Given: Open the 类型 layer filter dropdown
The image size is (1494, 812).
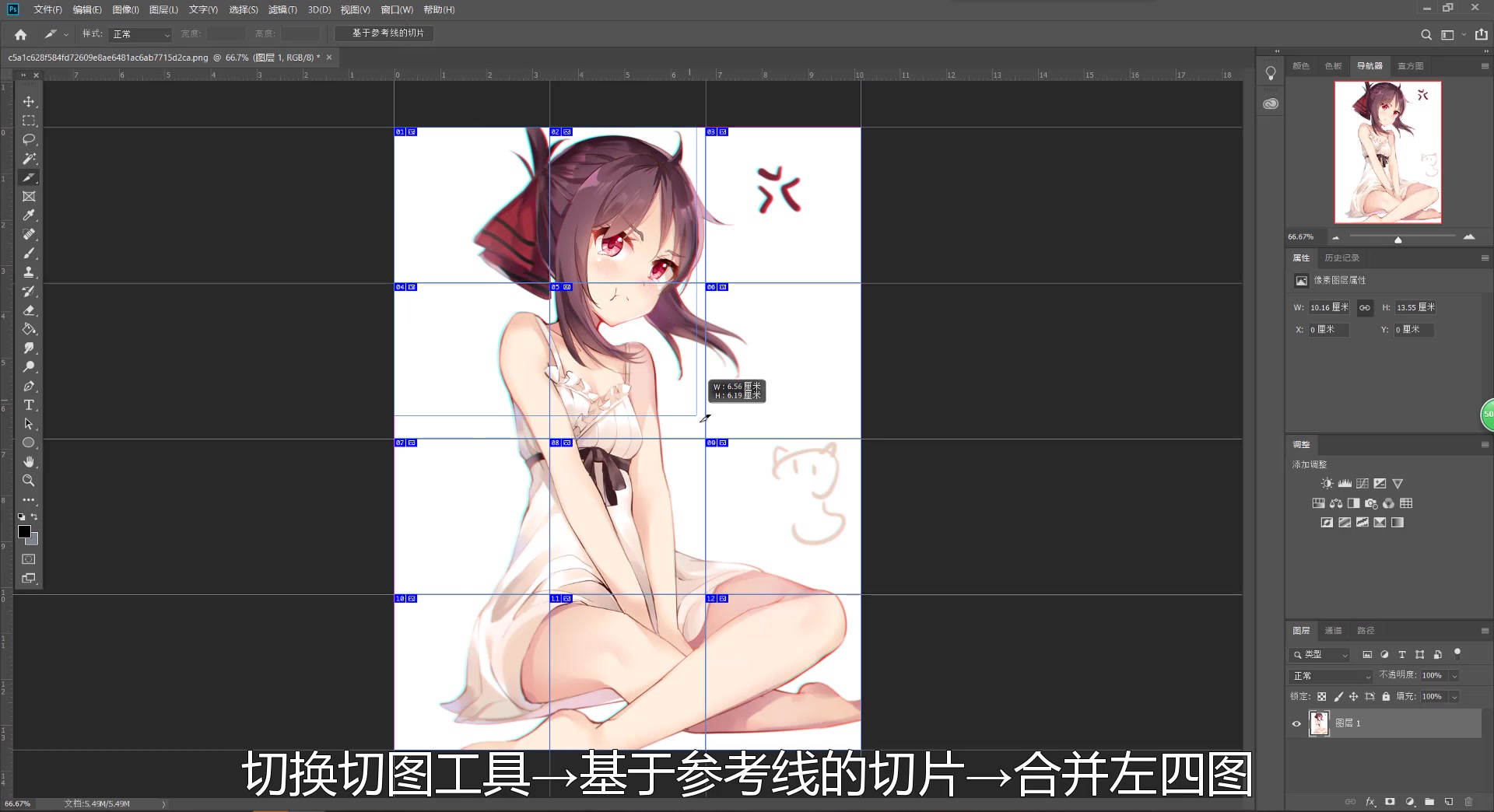Looking at the screenshot, I should 1320,655.
